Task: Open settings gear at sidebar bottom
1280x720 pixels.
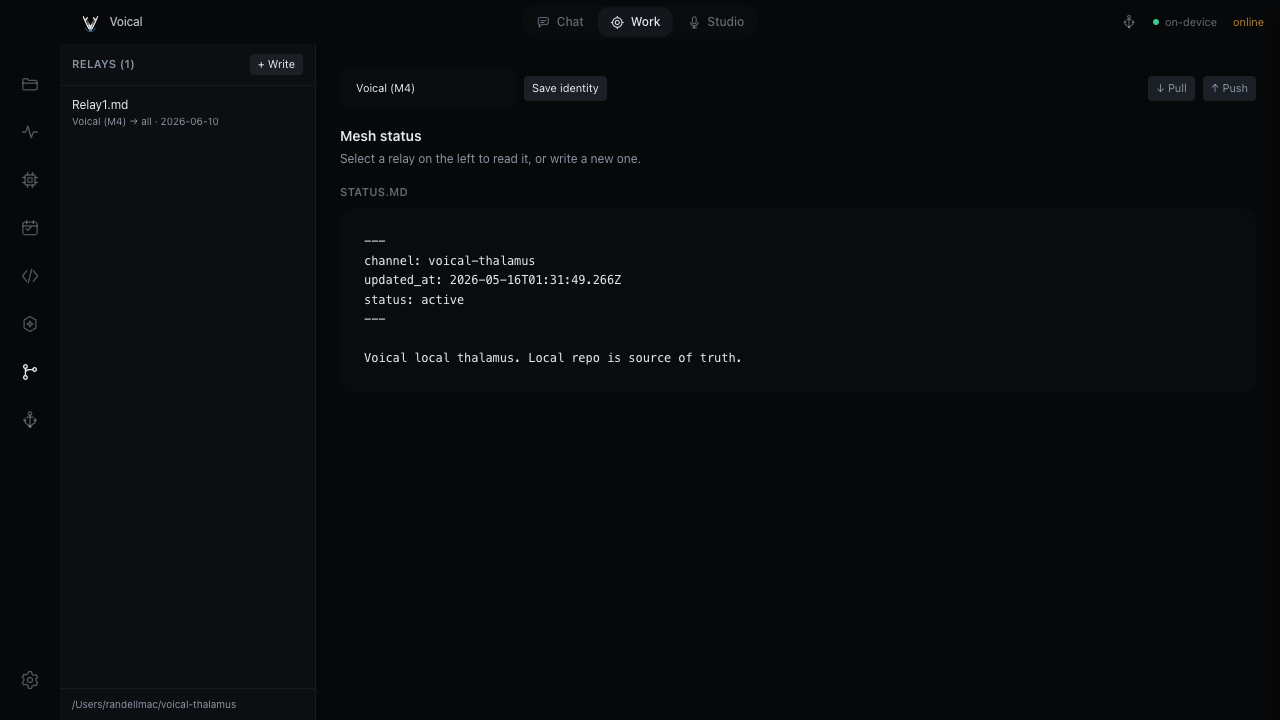Action: coord(30,680)
